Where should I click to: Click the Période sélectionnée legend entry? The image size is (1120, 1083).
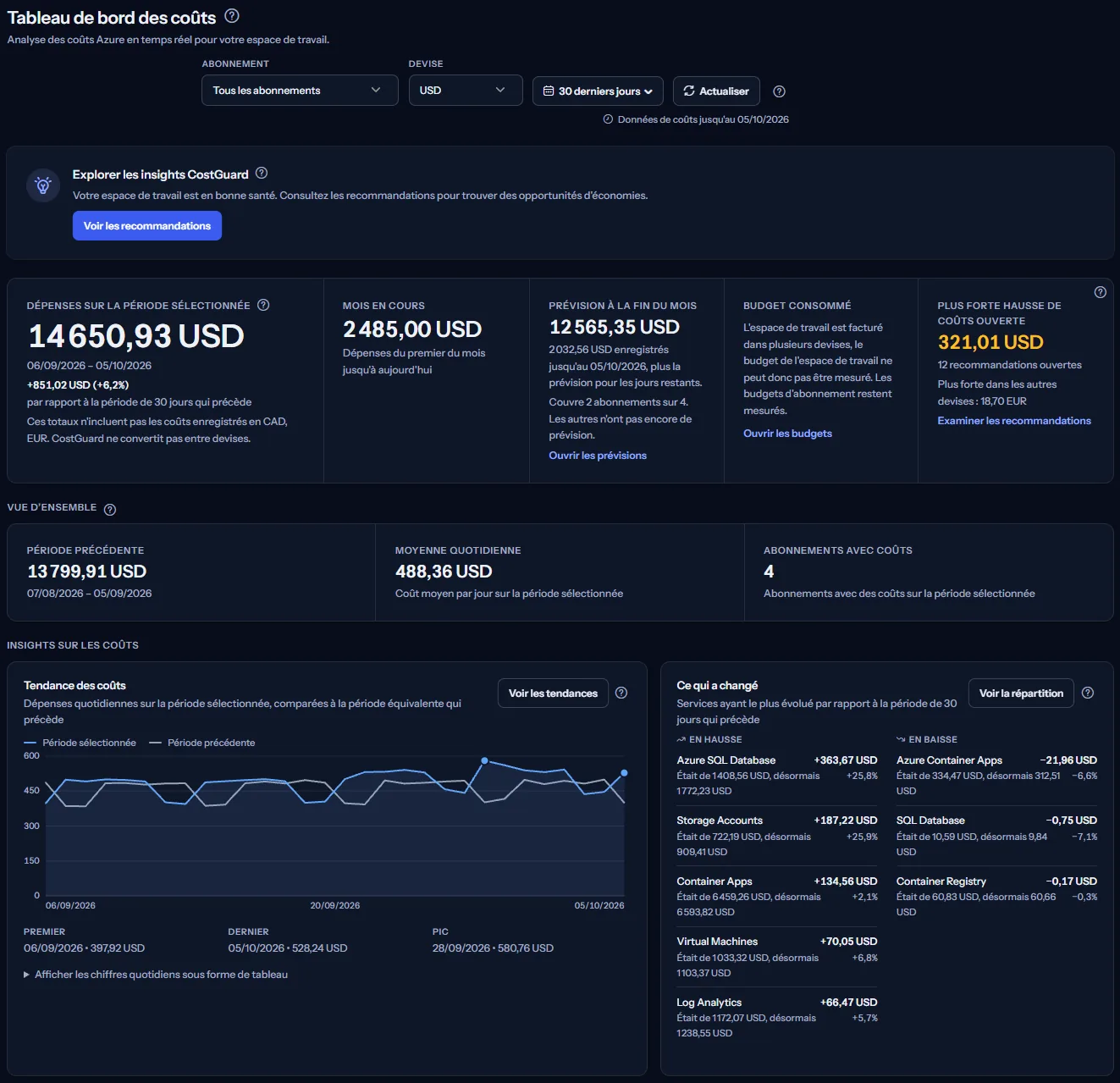point(80,743)
